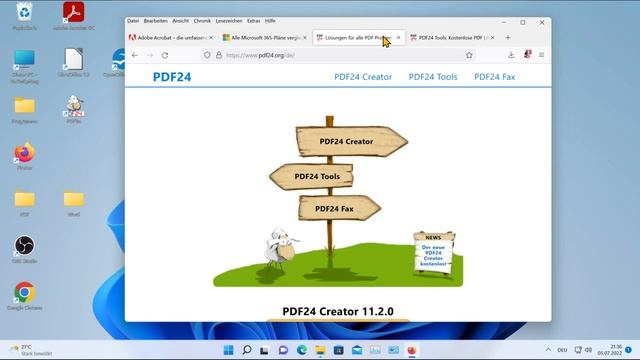The height and width of the screenshot is (360, 640).
Task: Click the DEU language indicator in the taskbar
Action: [x=562, y=350]
